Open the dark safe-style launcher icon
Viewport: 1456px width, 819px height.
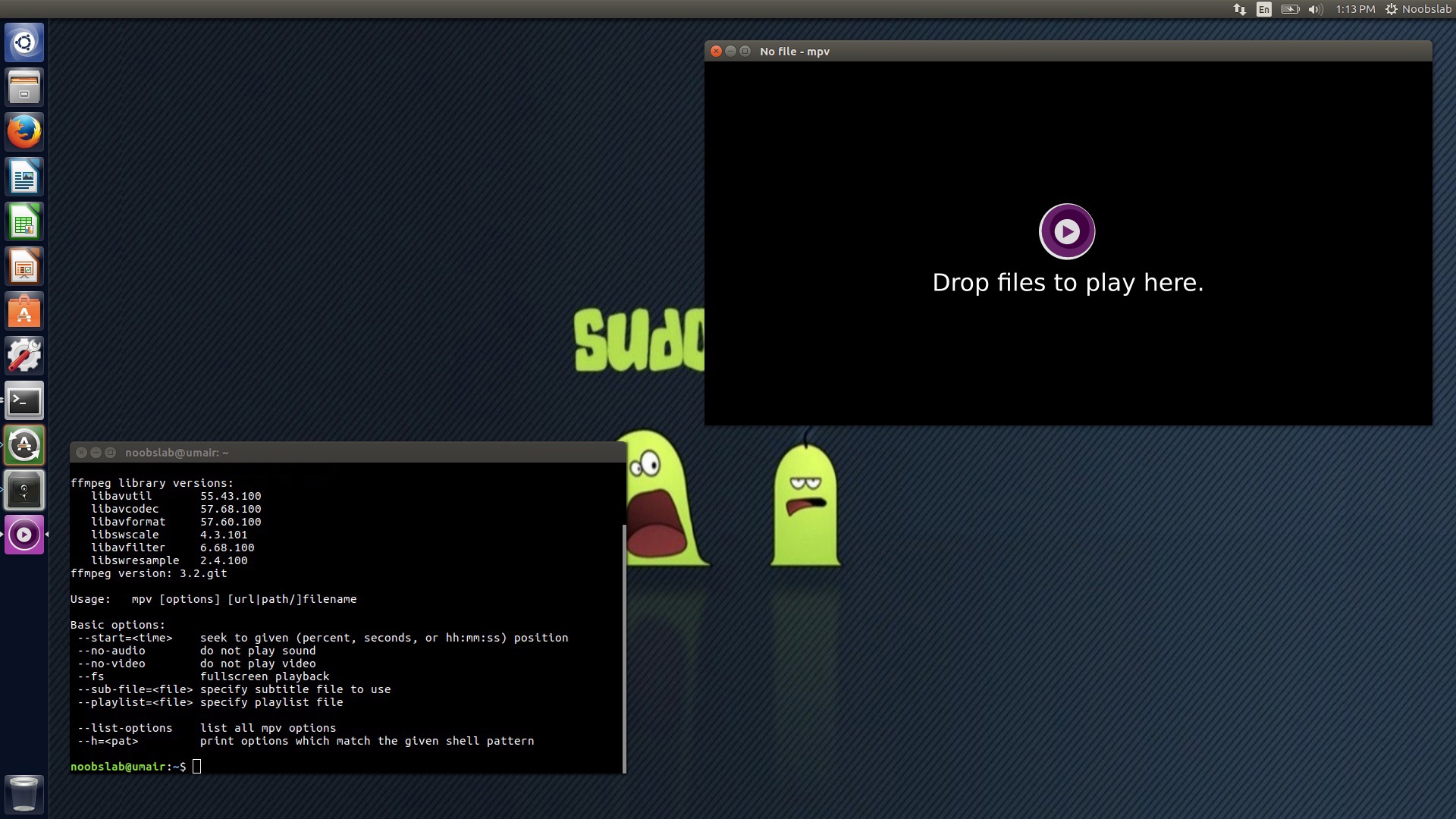[24, 490]
